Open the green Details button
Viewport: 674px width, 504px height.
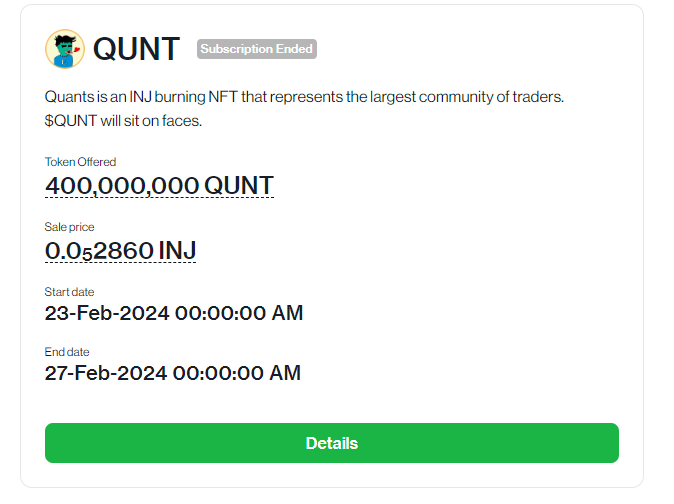point(331,443)
